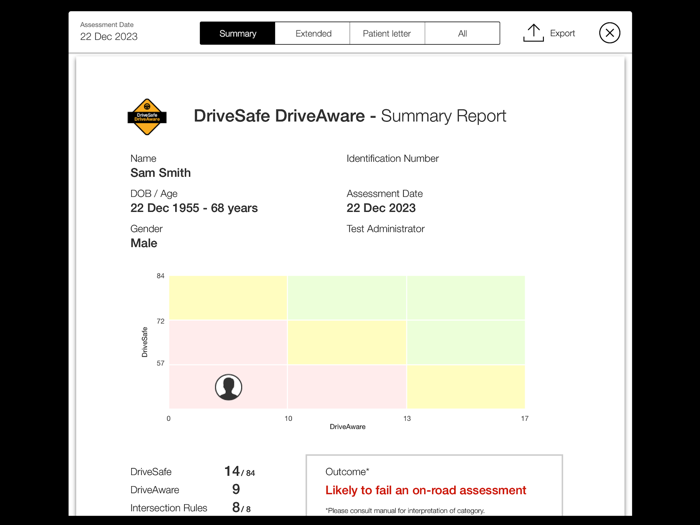The image size is (700, 525).
Task: Click the Export label
Action: pos(562,33)
